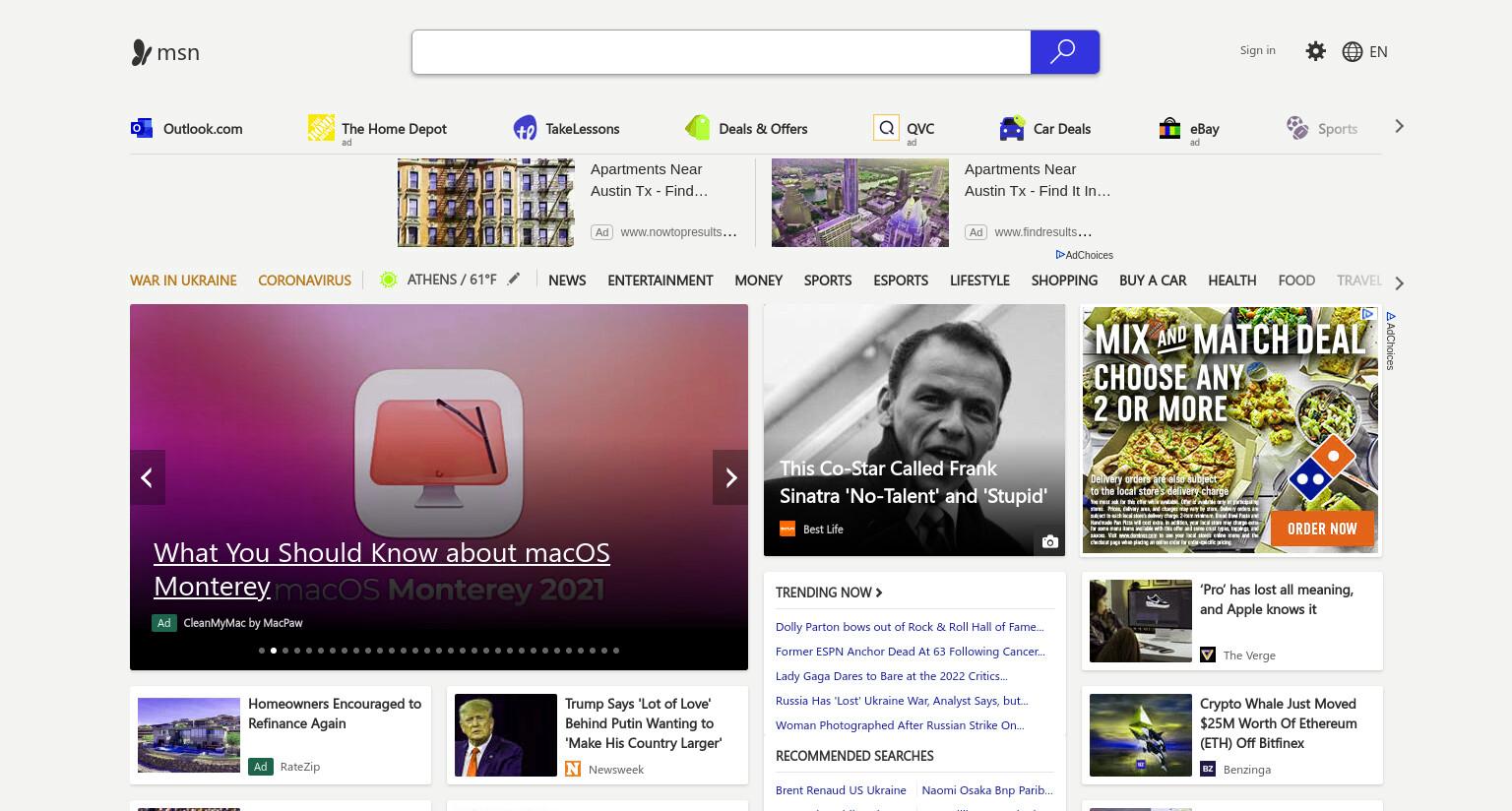Open the Lifestyle tab
The width and height of the screenshot is (1512, 811).
[979, 281]
